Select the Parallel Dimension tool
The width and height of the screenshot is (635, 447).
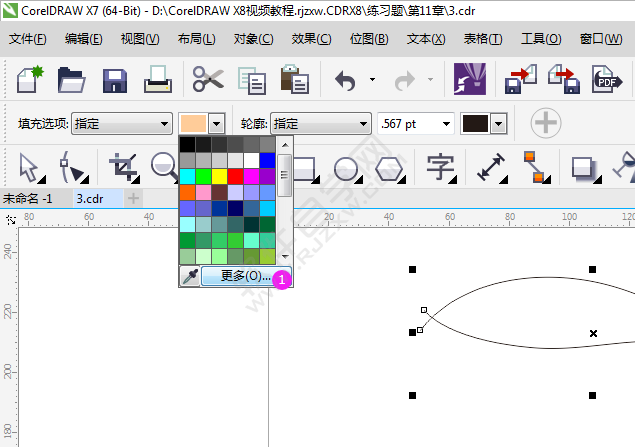point(492,168)
